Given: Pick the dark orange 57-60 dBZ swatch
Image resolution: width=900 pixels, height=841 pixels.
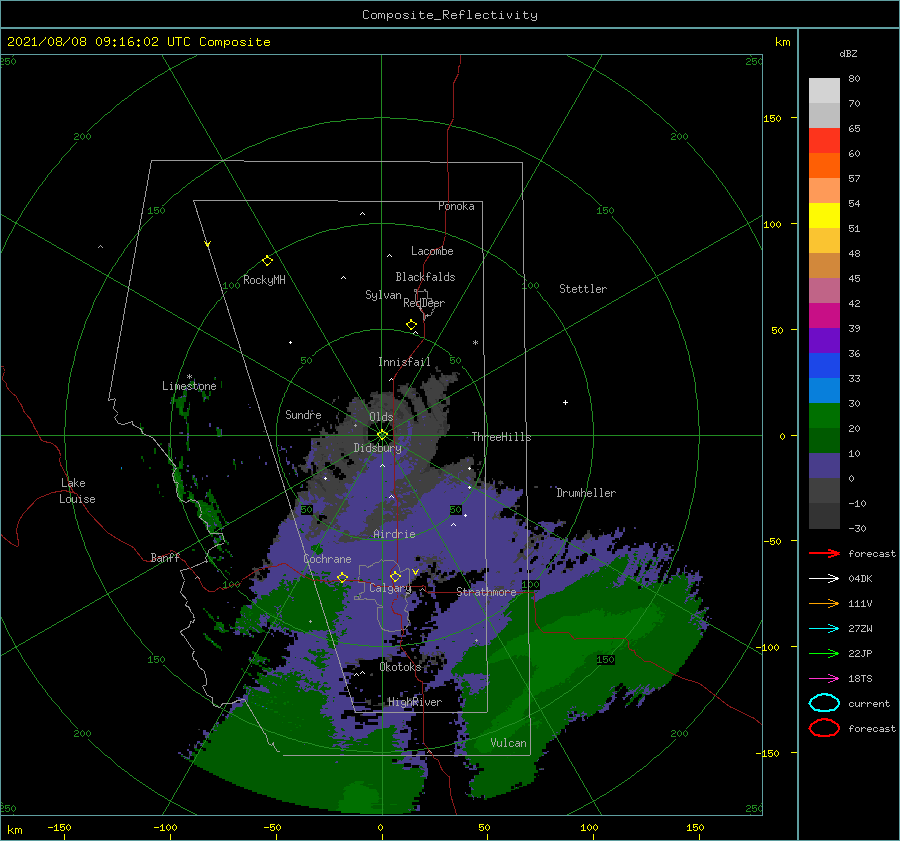Looking at the screenshot, I should 824,166.
